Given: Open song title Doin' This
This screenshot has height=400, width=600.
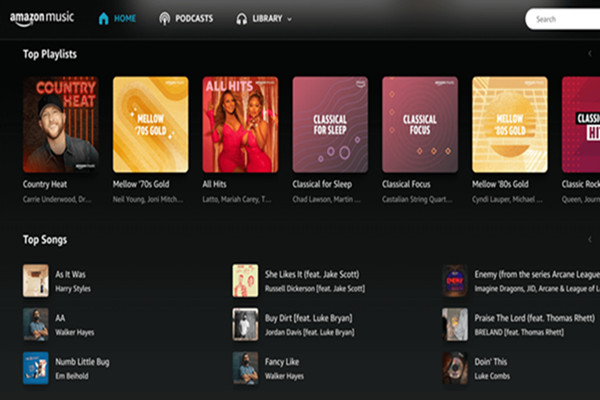Looking at the screenshot, I should 491,362.
